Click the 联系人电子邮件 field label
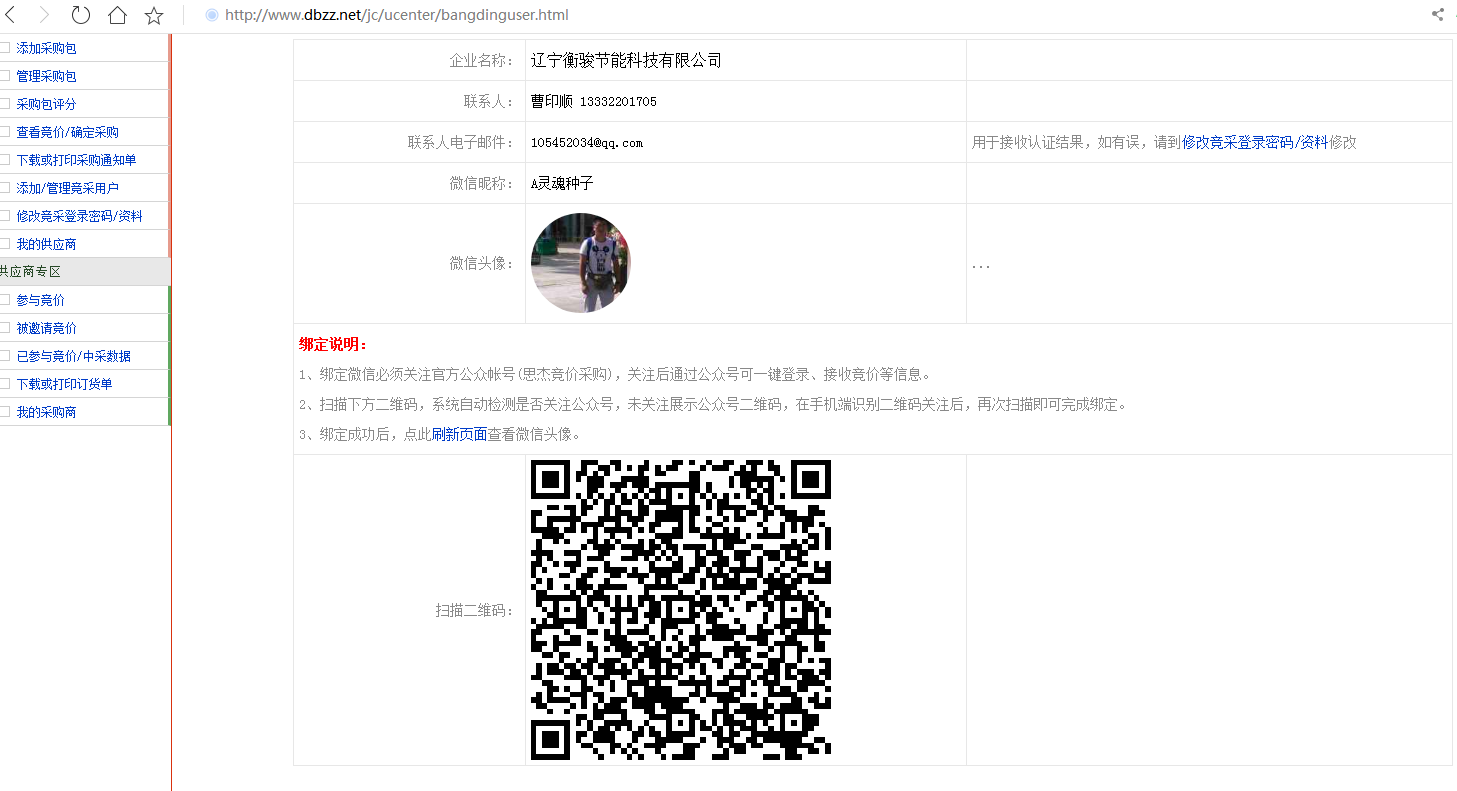Viewport: 1457px width, 791px height. tap(461, 142)
